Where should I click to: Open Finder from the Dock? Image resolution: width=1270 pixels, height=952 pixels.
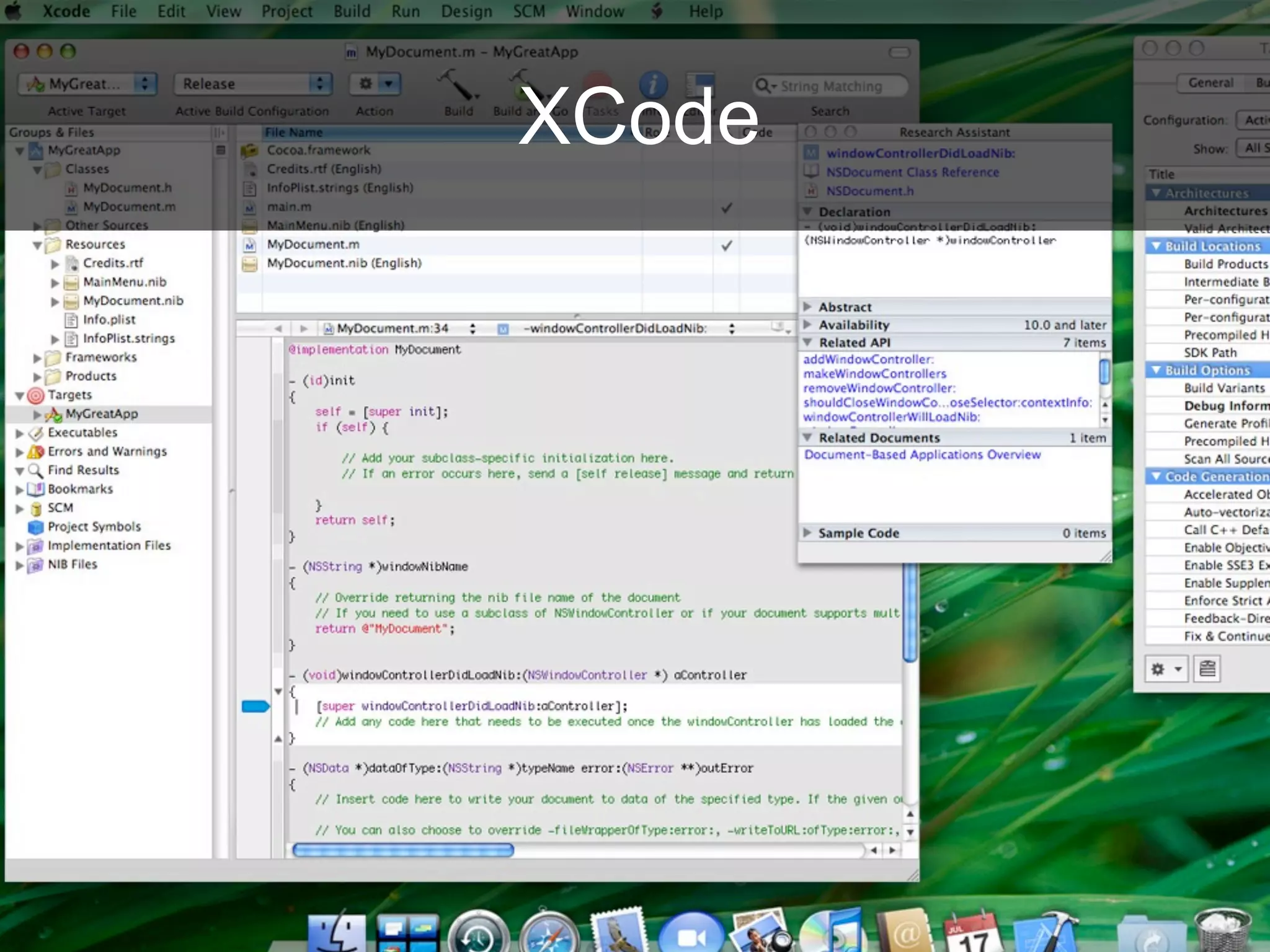pyautogui.click(x=337, y=932)
